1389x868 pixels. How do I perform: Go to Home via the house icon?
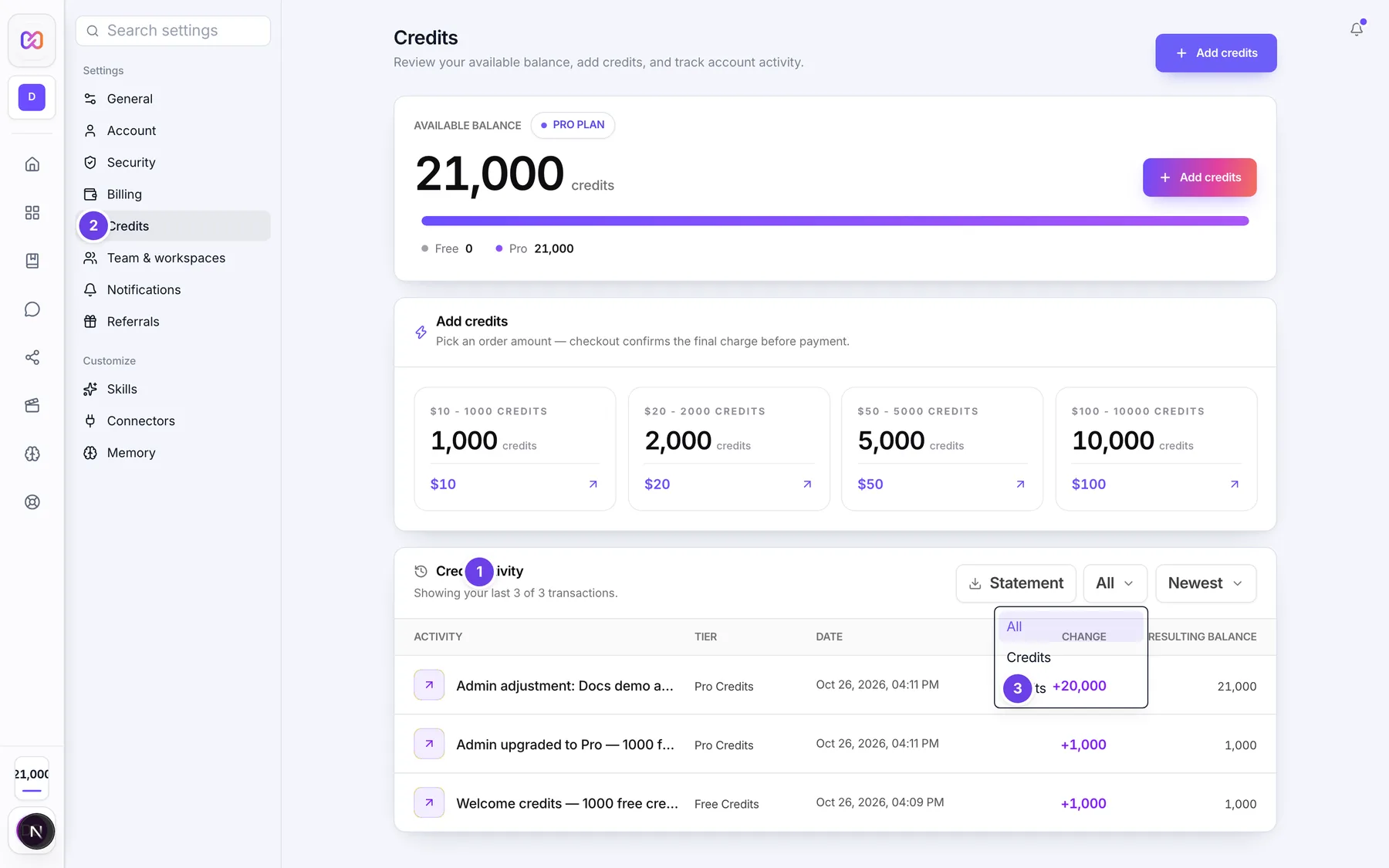click(x=32, y=164)
